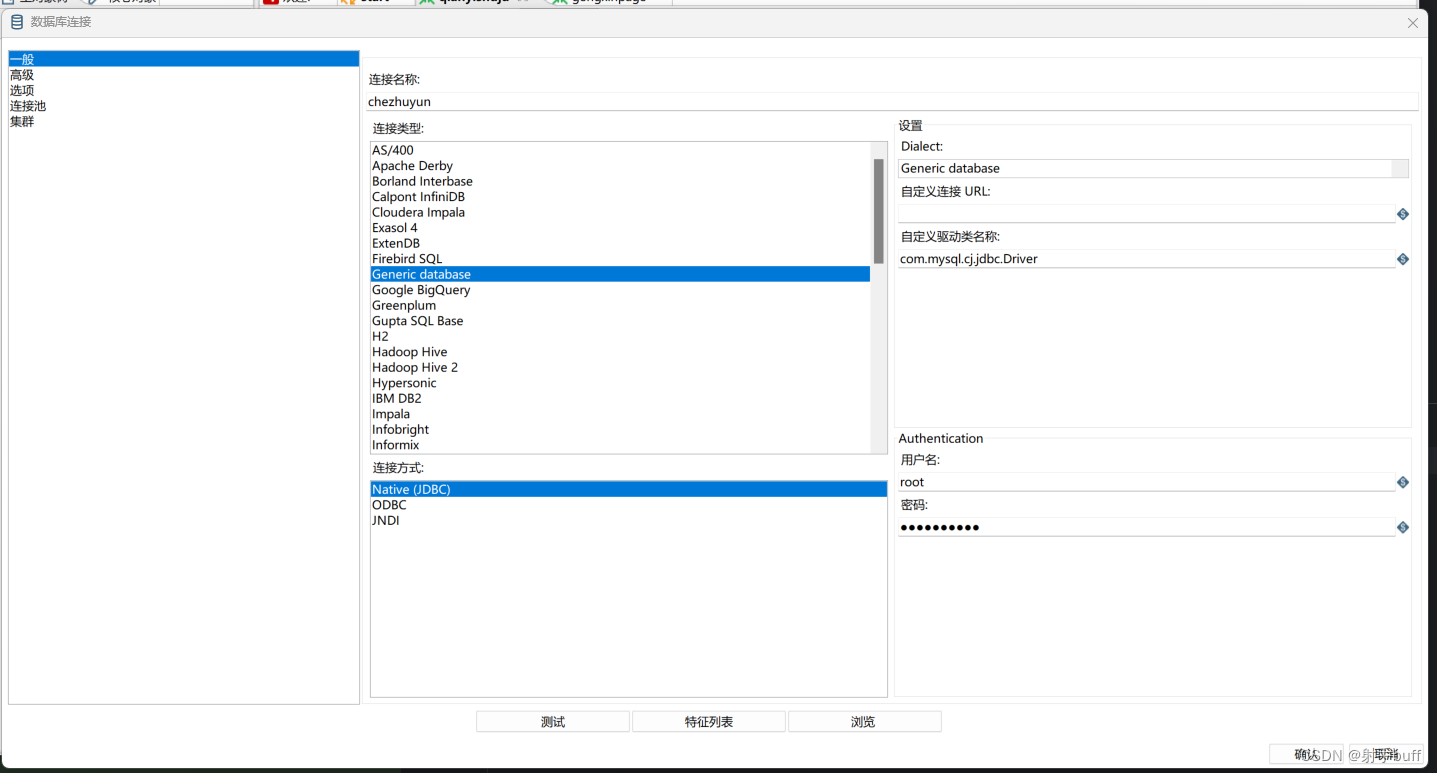The image size is (1437, 773).
Task: Select Hypersonic connection type
Action: point(620,383)
